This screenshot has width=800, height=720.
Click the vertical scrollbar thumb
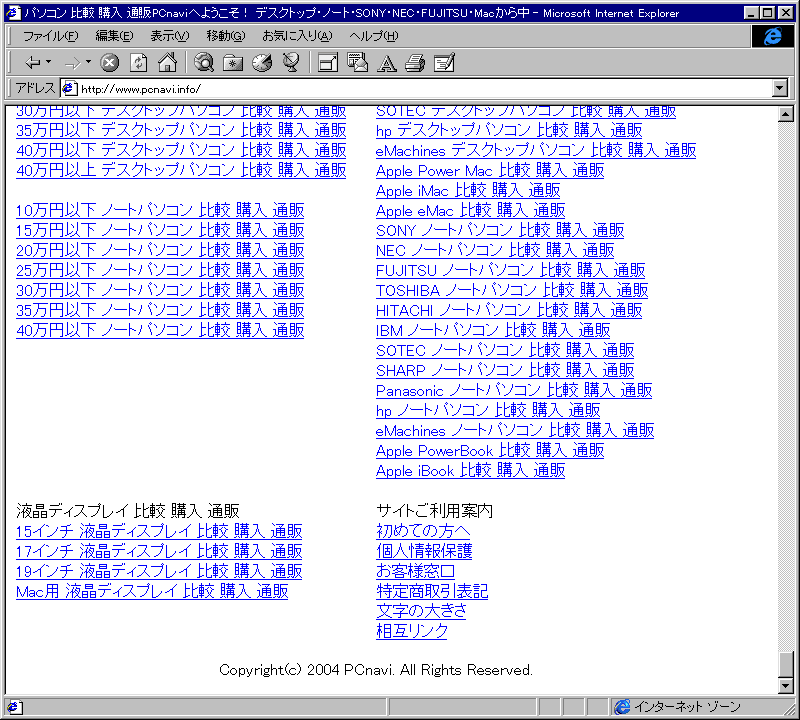786,664
